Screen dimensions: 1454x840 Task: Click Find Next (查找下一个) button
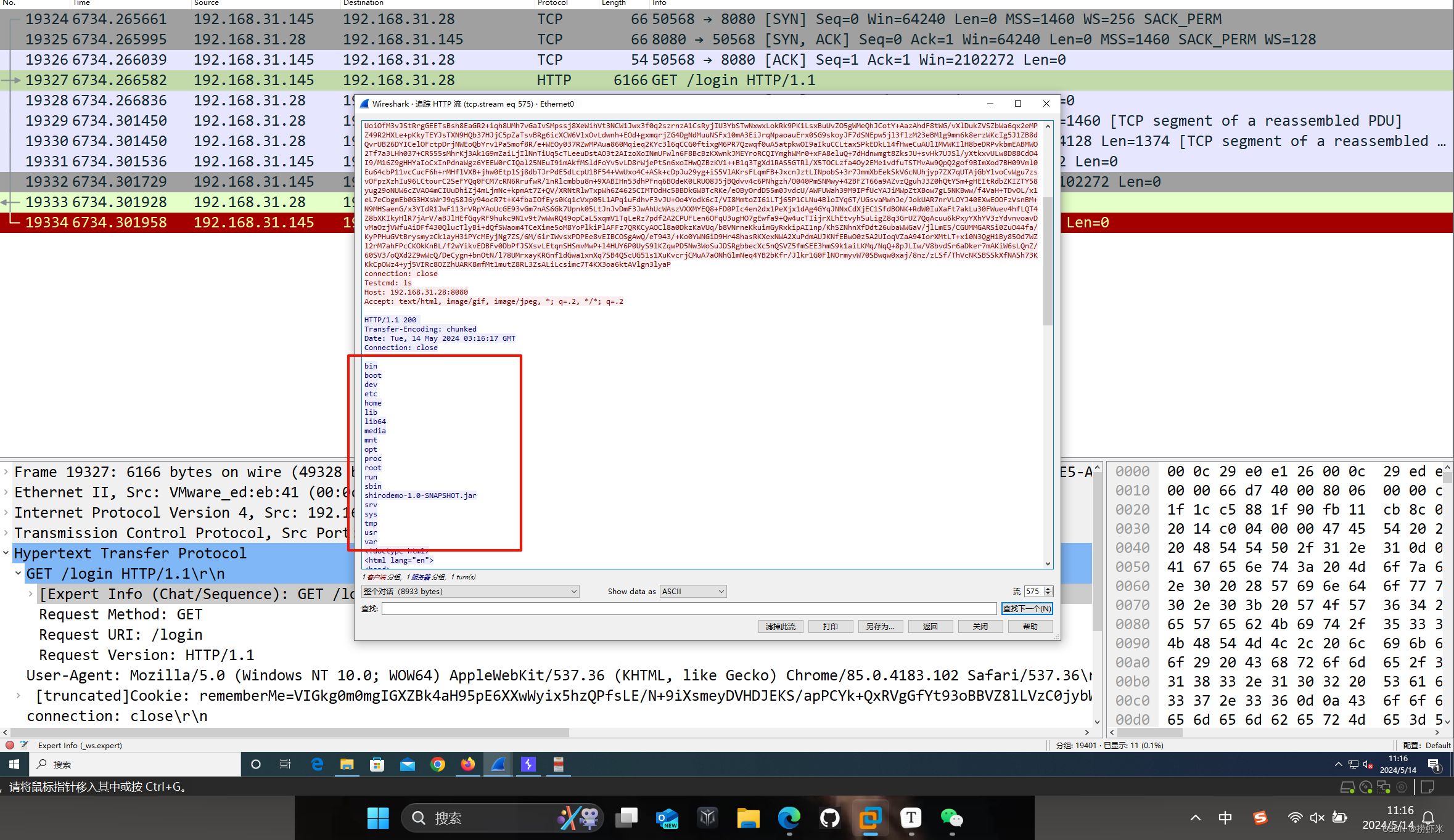(x=1027, y=608)
